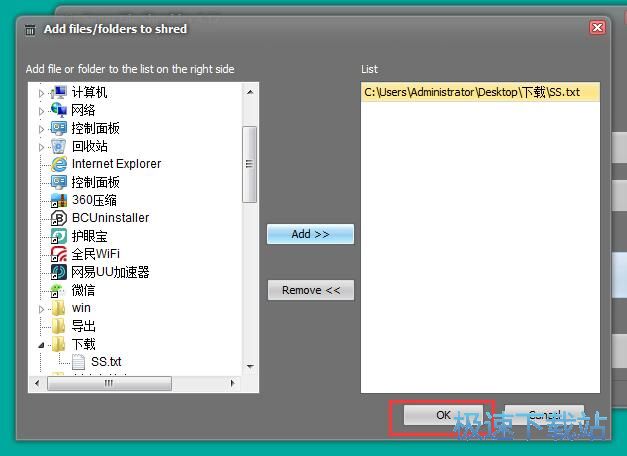This screenshot has width=627, height=456.
Task: Expand the first 控制面板 node below 网络
Action: click(x=41, y=129)
